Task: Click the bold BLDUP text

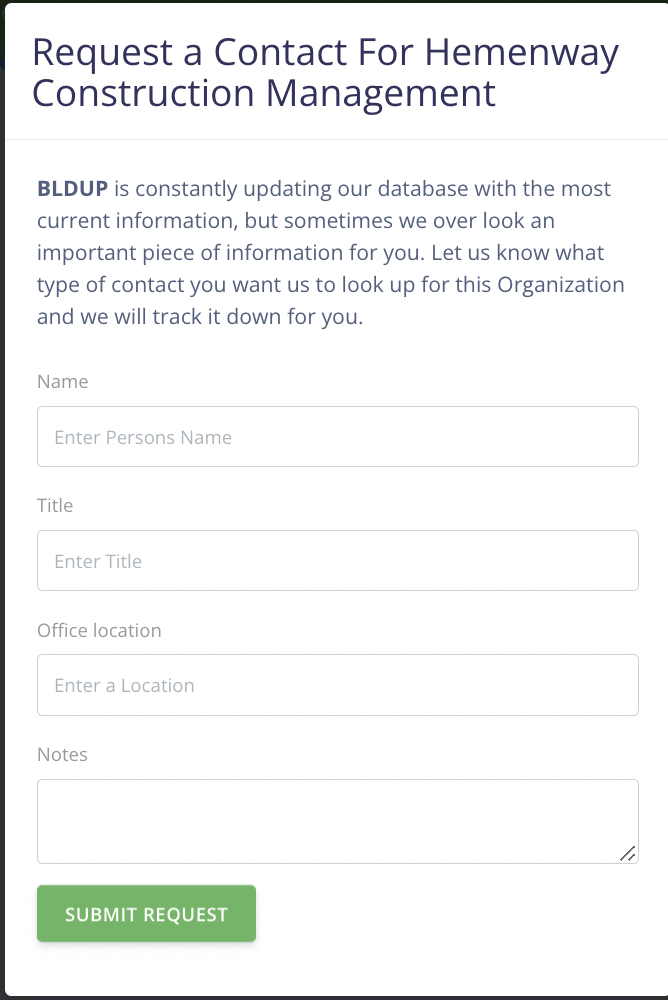Action: coord(72,189)
